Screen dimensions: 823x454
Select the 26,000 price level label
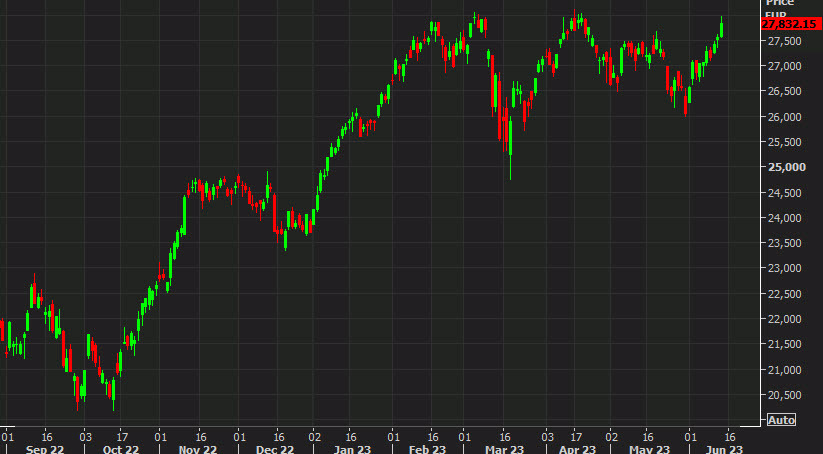click(784, 117)
